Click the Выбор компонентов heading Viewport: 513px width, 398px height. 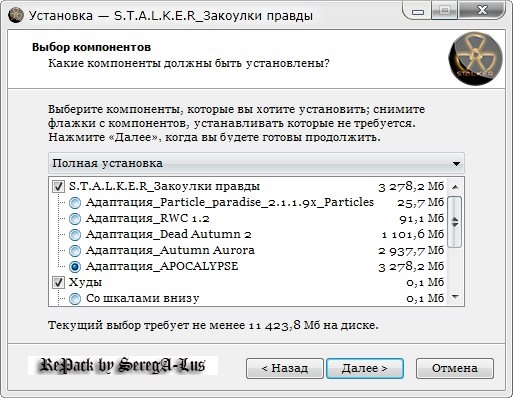pos(91,47)
